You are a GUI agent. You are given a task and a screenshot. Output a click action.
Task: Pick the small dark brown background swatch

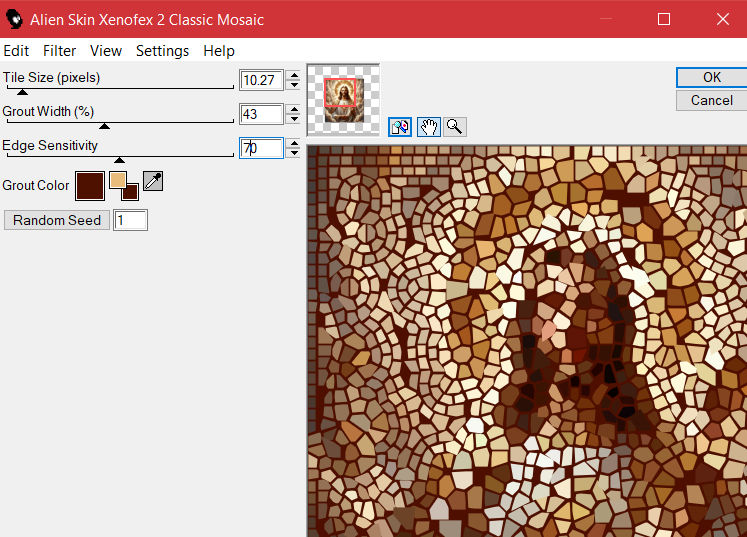point(131,193)
